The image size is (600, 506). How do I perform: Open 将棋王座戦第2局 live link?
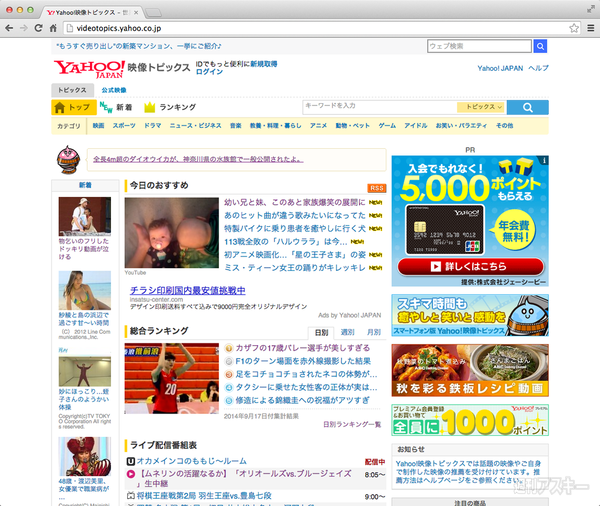click(x=204, y=496)
